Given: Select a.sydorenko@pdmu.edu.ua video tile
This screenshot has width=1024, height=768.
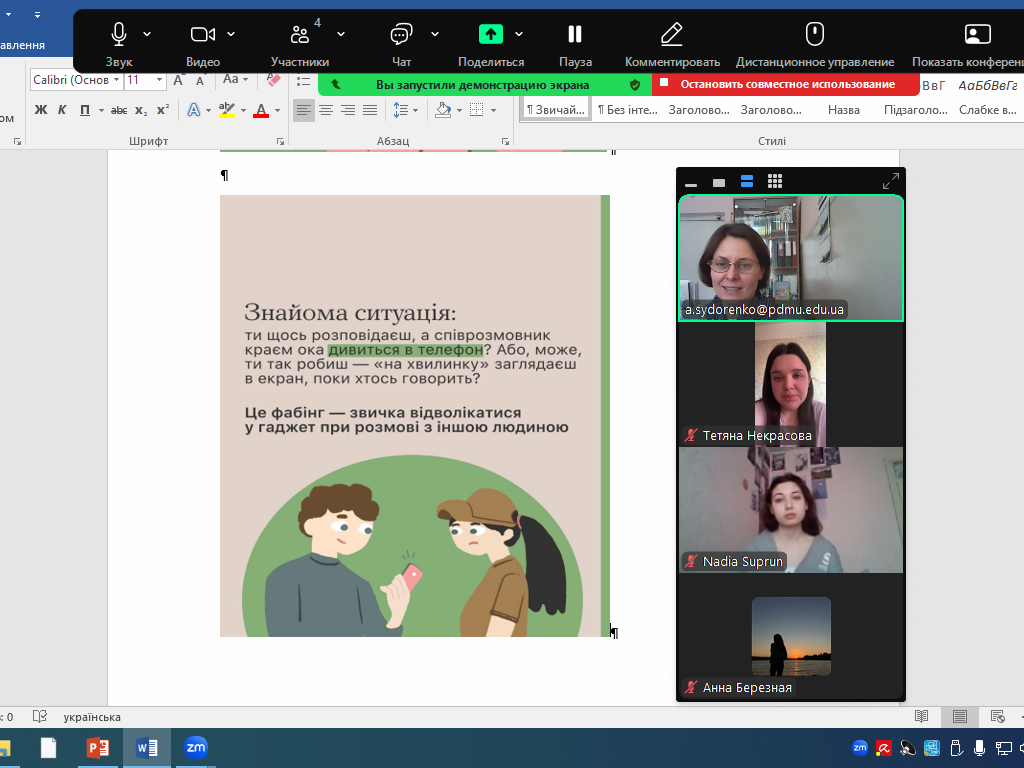Looking at the screenshot, I should 791,259.
